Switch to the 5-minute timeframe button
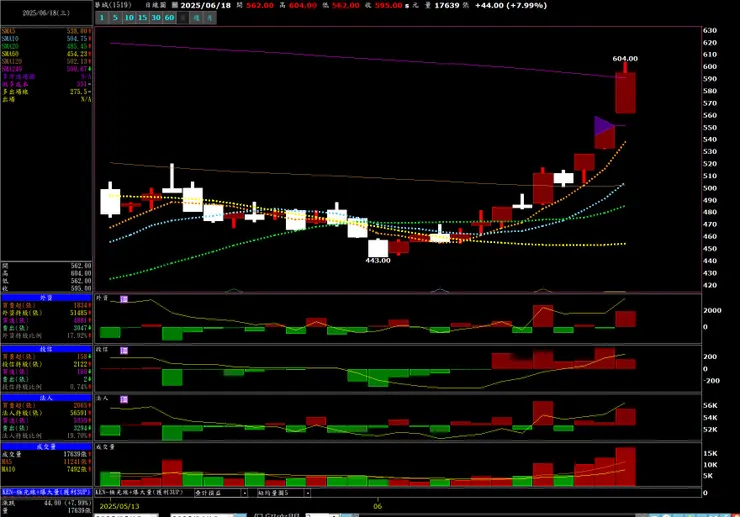Image resolution: width=740 pixels, height=517 pixels. pos(115,18)
